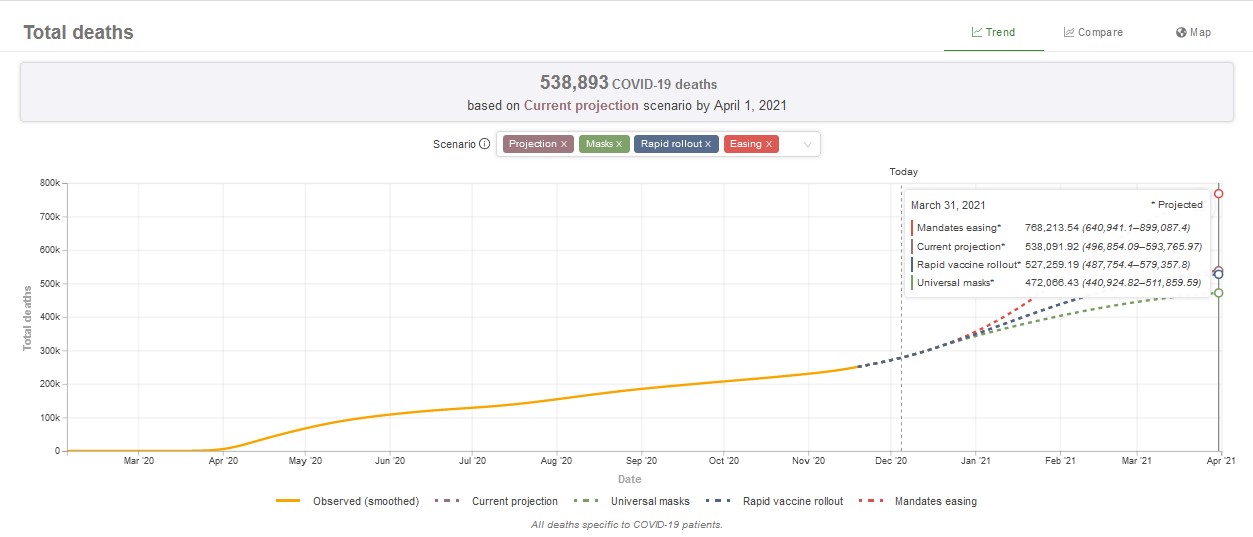Click the red Mandates easing endpoint marker
Viewport: 1253px width, 537px height.
pos(1218,193)
